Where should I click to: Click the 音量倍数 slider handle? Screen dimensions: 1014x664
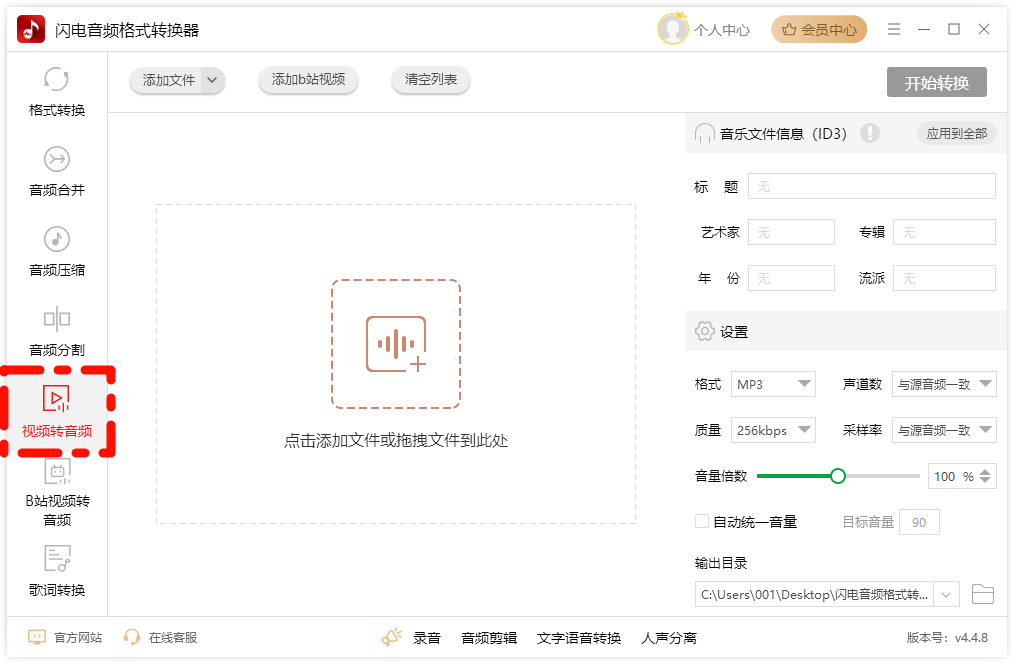(837, 476)
